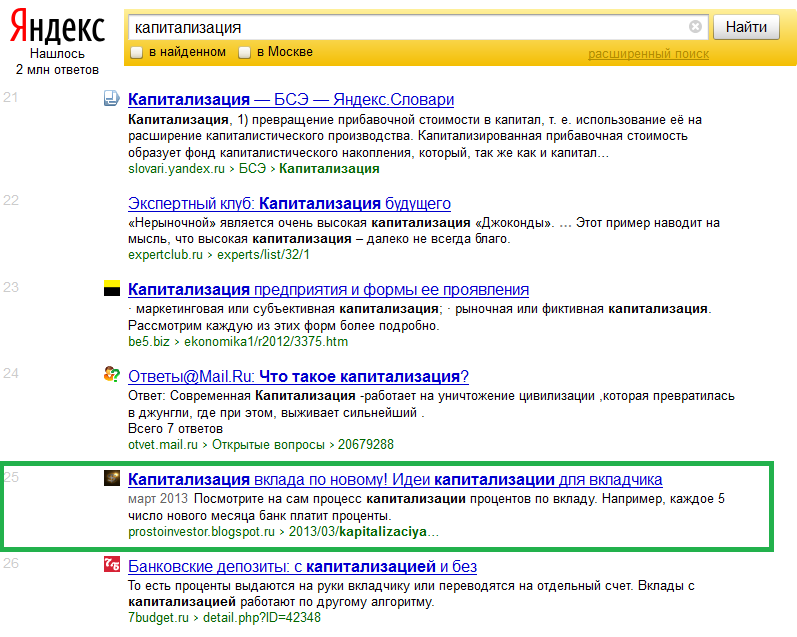Tick the 'в найденном' checkbox

point(137,52)
